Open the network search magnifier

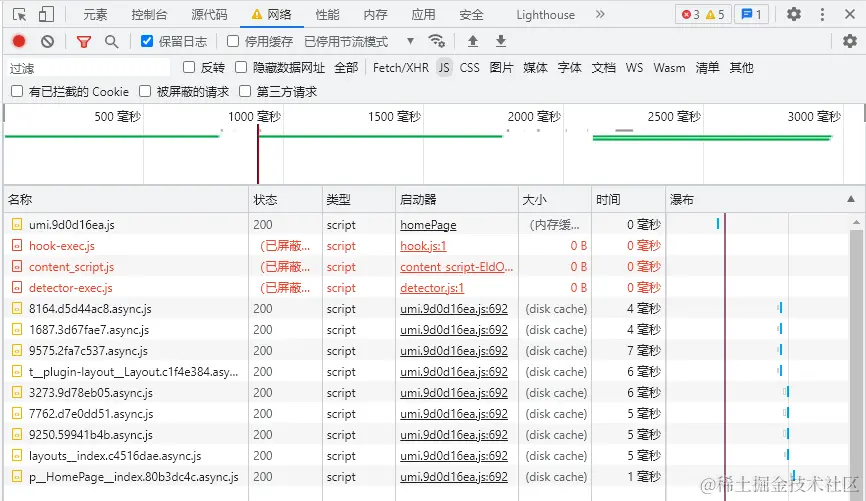[x=111, y=41]
